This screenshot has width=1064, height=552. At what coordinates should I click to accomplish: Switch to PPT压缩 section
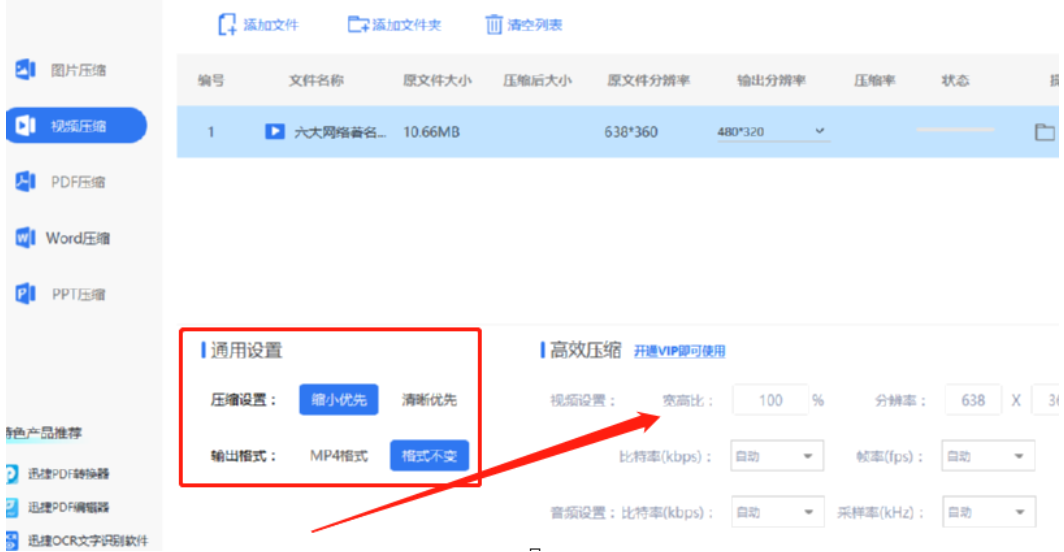click(78, 294)
